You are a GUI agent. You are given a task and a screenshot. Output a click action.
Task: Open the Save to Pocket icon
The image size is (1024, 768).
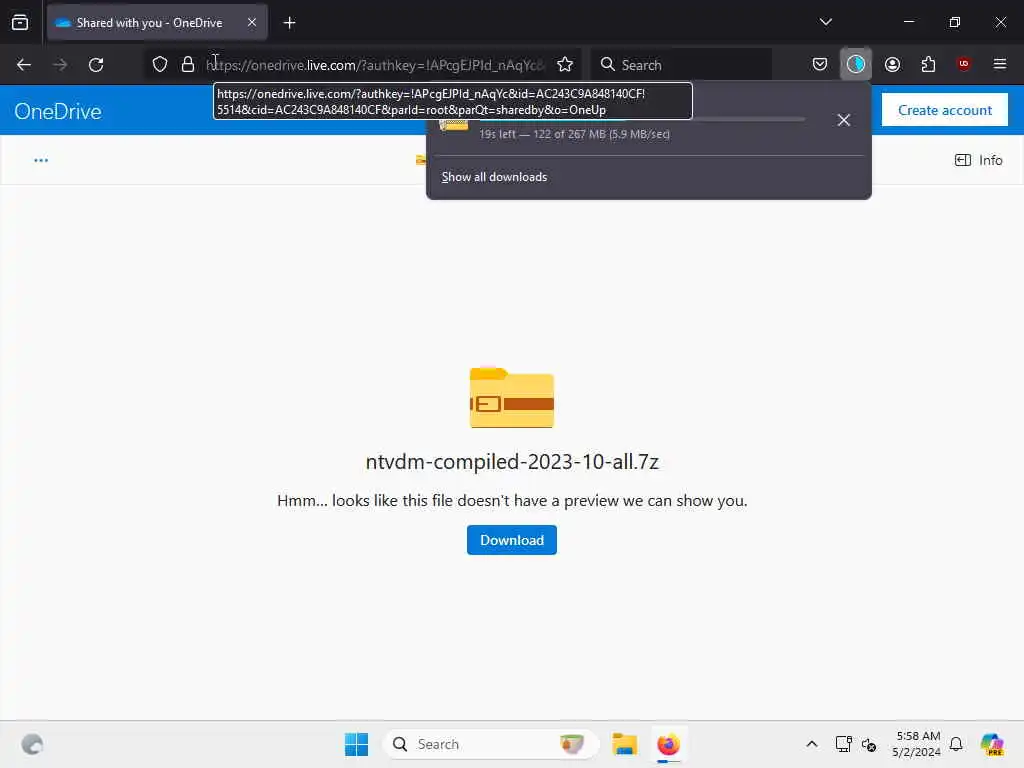820,64
